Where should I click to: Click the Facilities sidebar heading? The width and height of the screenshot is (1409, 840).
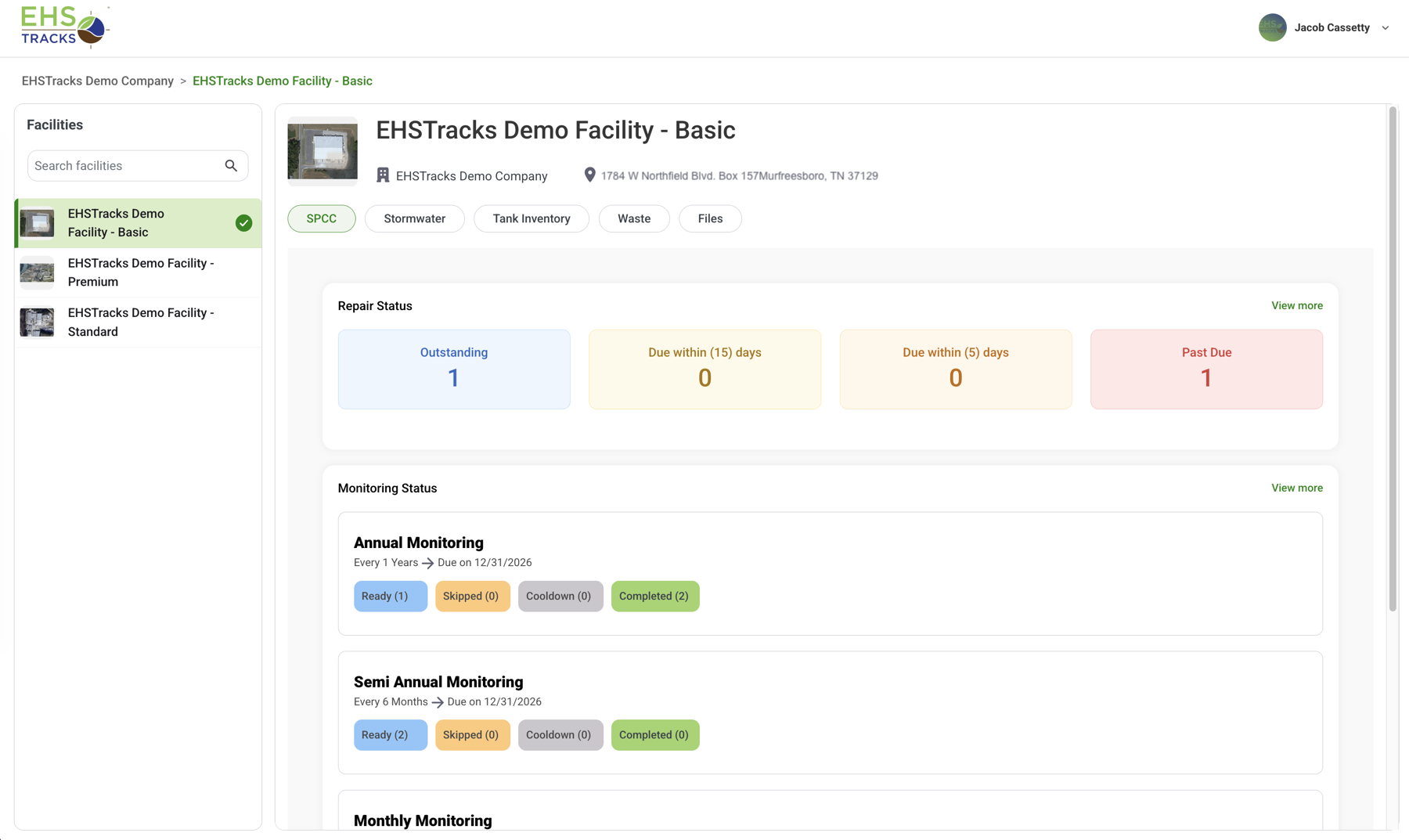tap(55, 124)
